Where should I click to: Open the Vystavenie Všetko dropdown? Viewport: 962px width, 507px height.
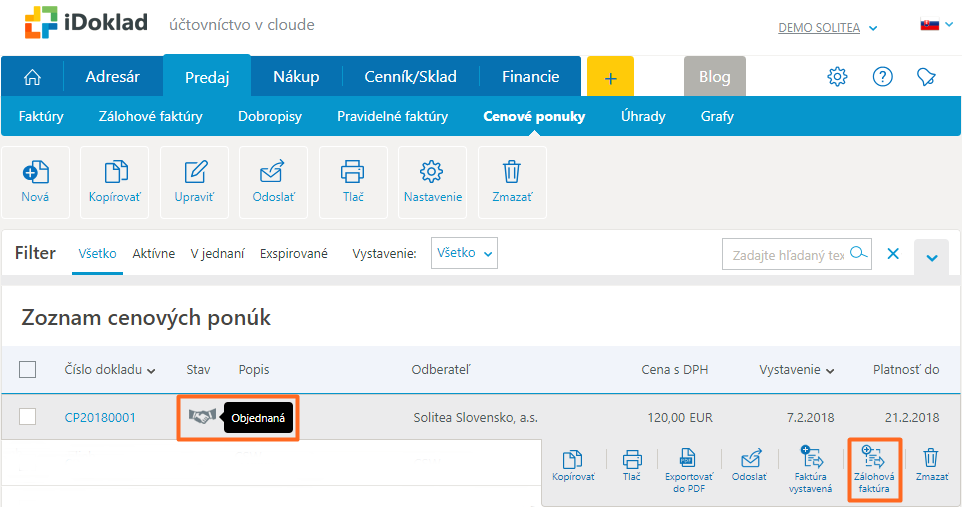click(464, 254)
